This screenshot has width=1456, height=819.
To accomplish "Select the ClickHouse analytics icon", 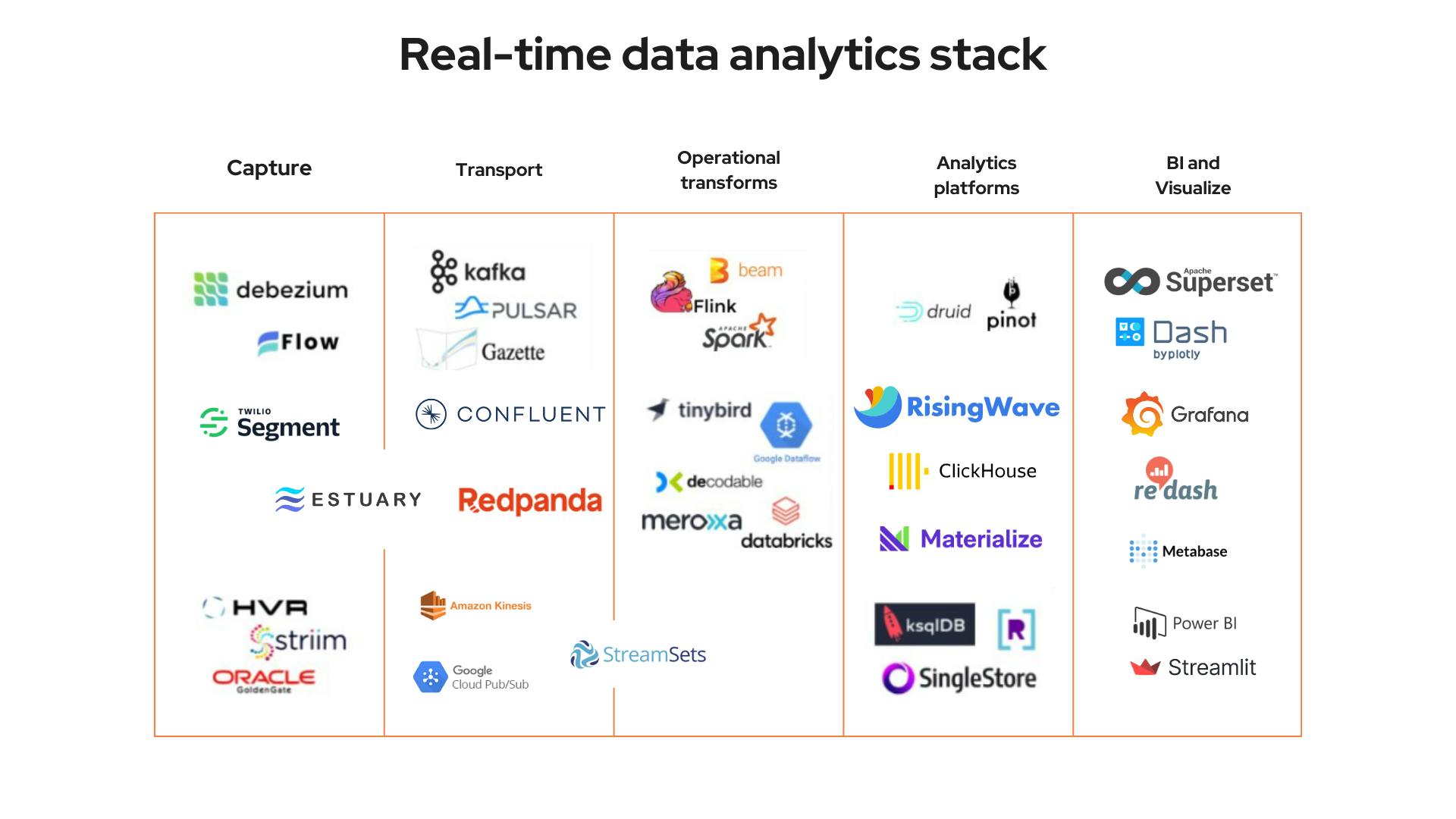I will [x=905, y=470].
